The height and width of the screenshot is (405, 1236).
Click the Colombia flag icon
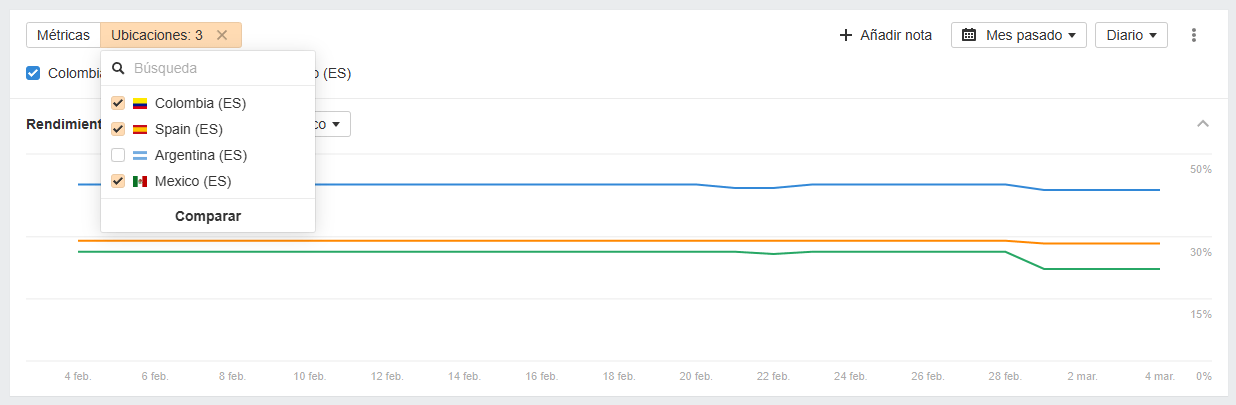coord(140,103)
